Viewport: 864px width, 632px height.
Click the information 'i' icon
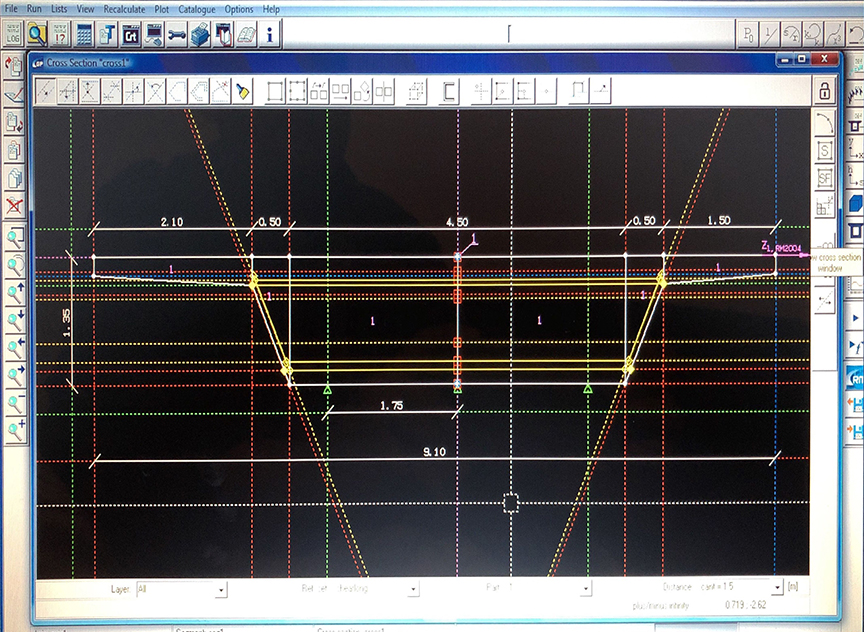click(x=270, y=33)
